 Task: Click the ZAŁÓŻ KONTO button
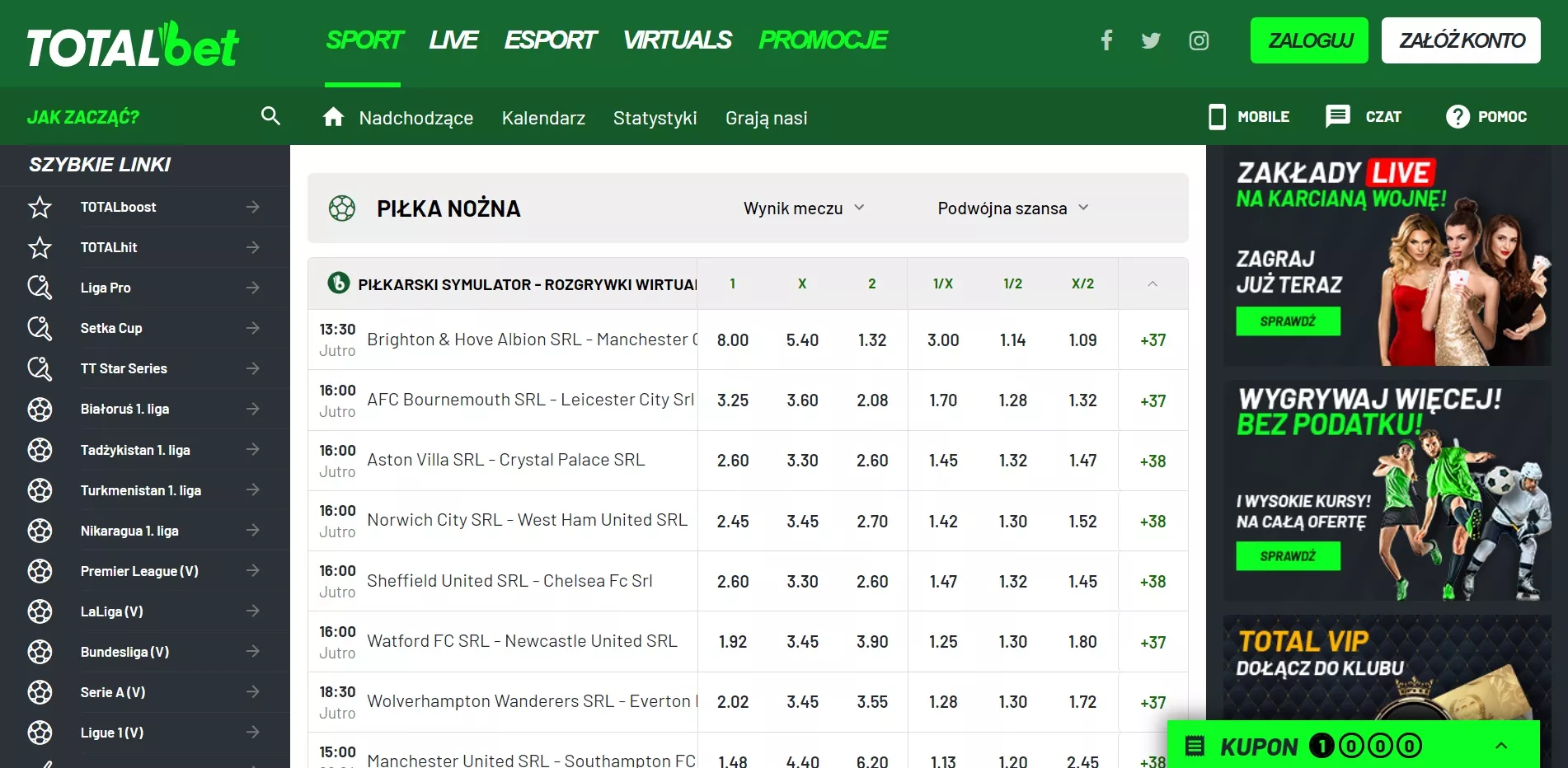coord(1461,40)
